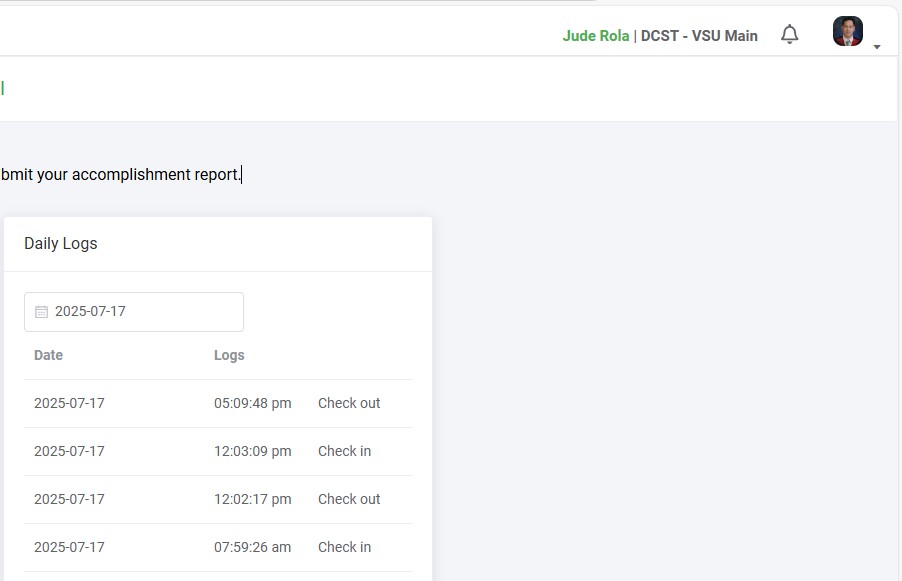The height and width of the screenshot is (581, 902).
Task: Click the Jude Rola username
Action: (x=596, y=36)
